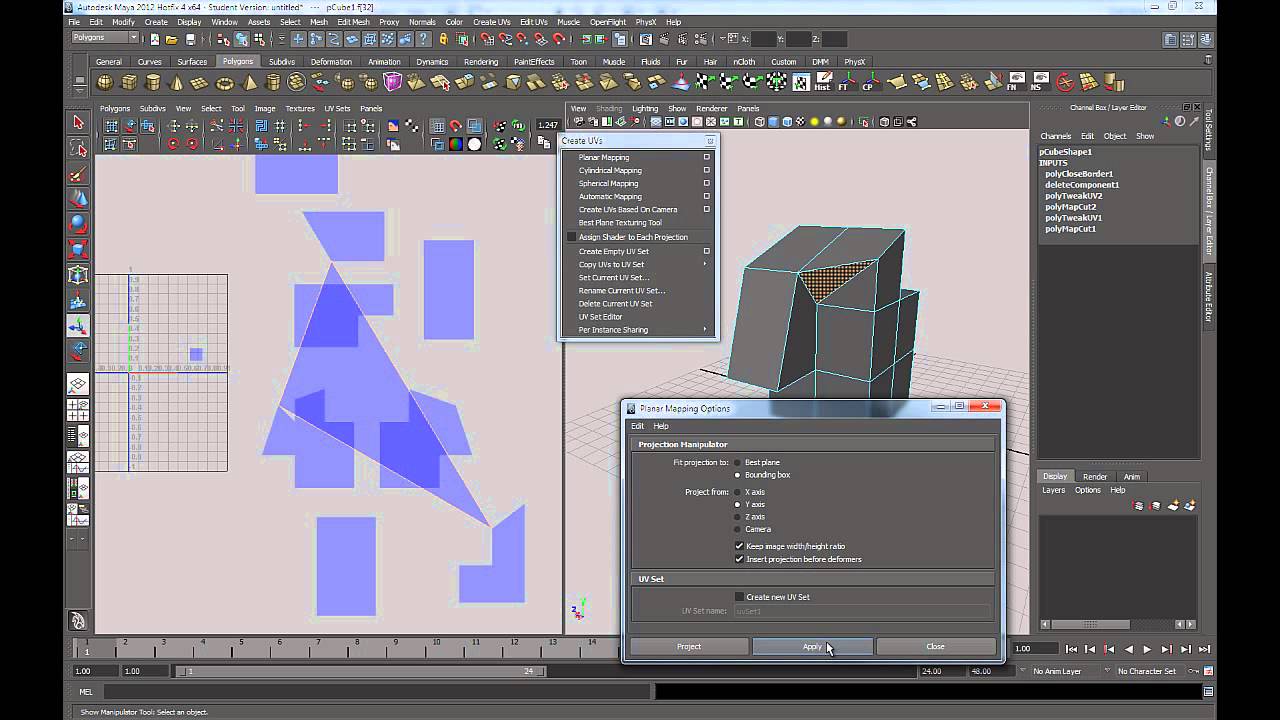Activate the Universal Manipulator tool
1280x720 pixels.
tap(78, 275)
